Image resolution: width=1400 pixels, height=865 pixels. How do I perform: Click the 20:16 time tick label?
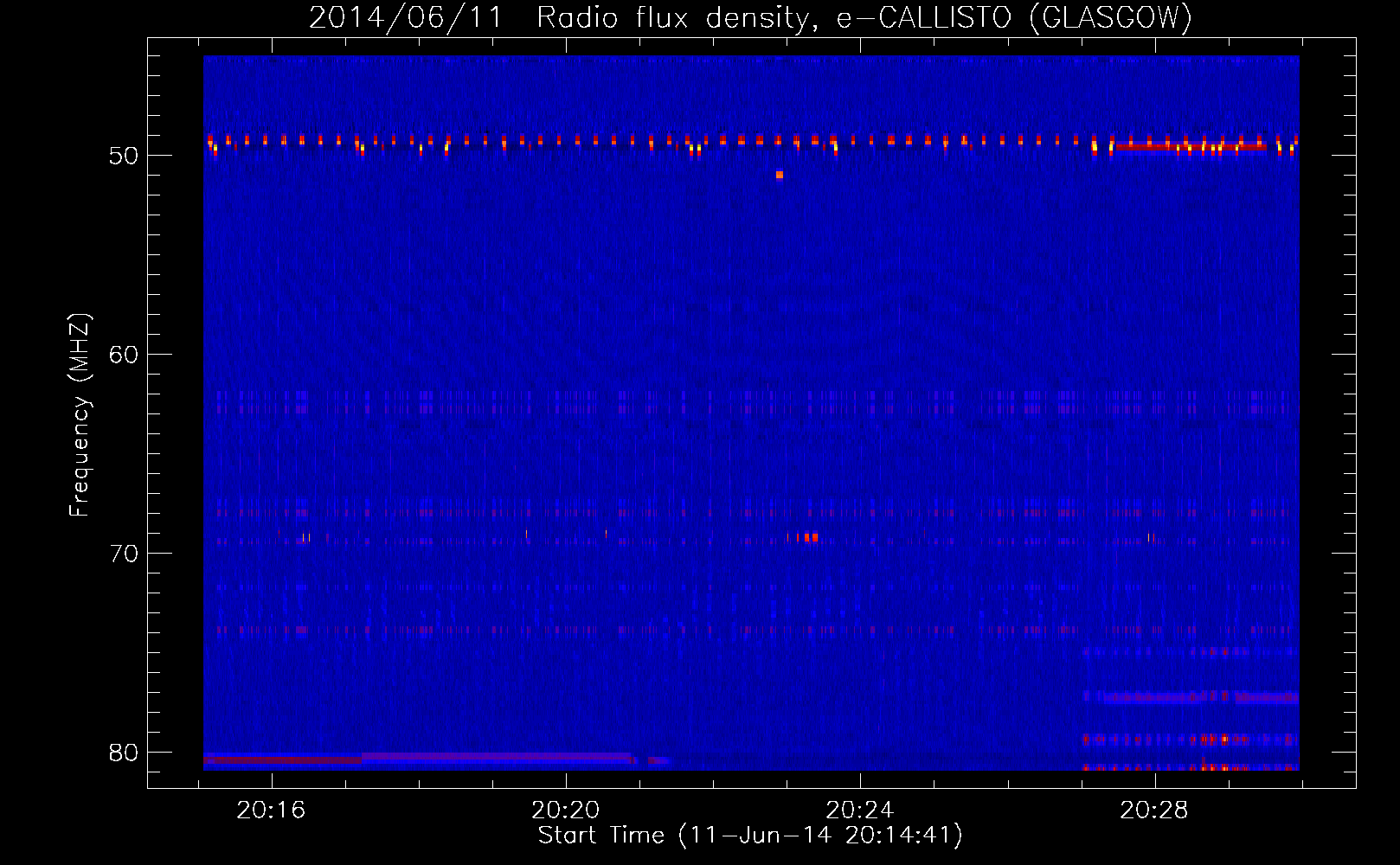(272, 811)
